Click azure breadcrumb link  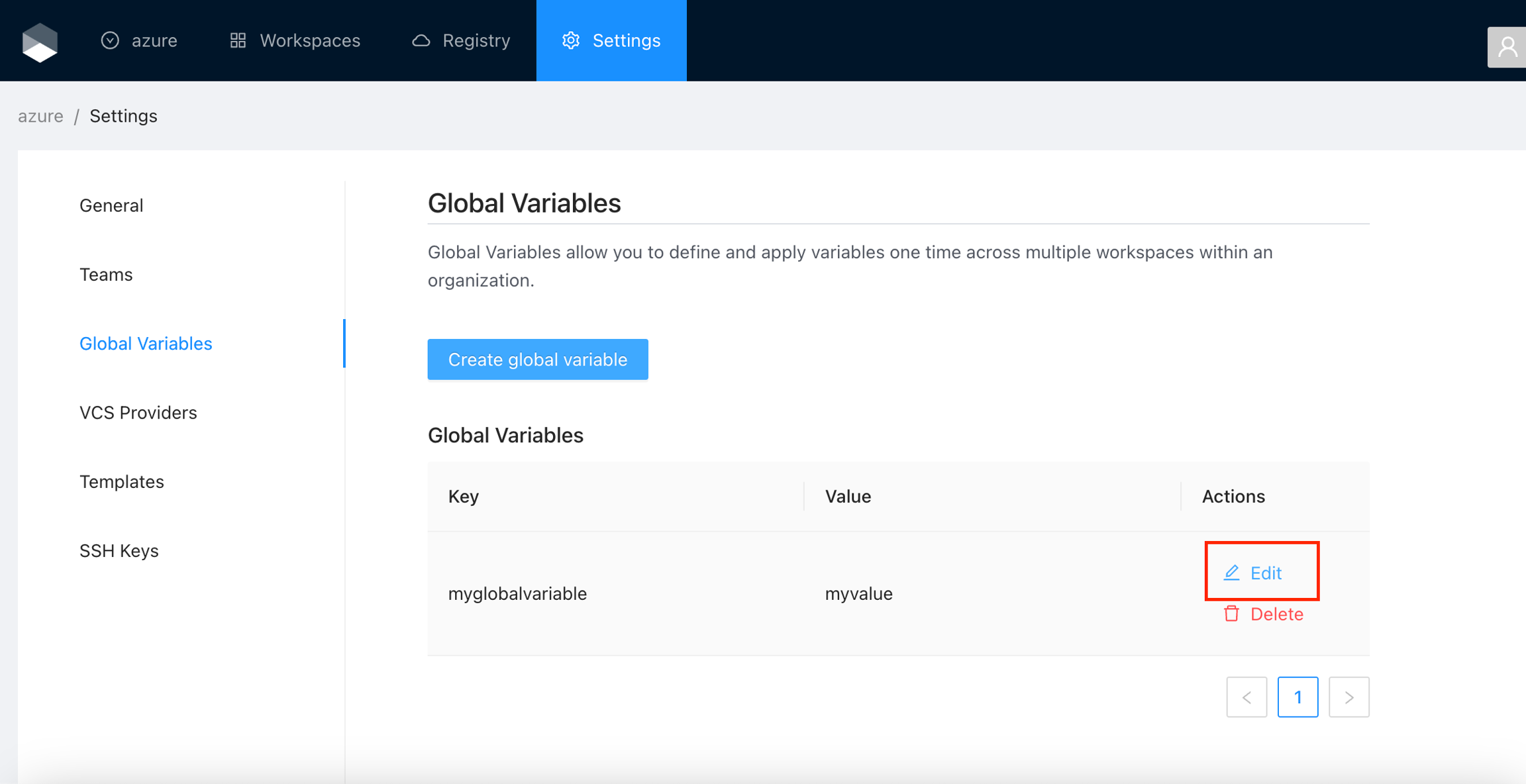pyautogui.click(x=40, y=116)
